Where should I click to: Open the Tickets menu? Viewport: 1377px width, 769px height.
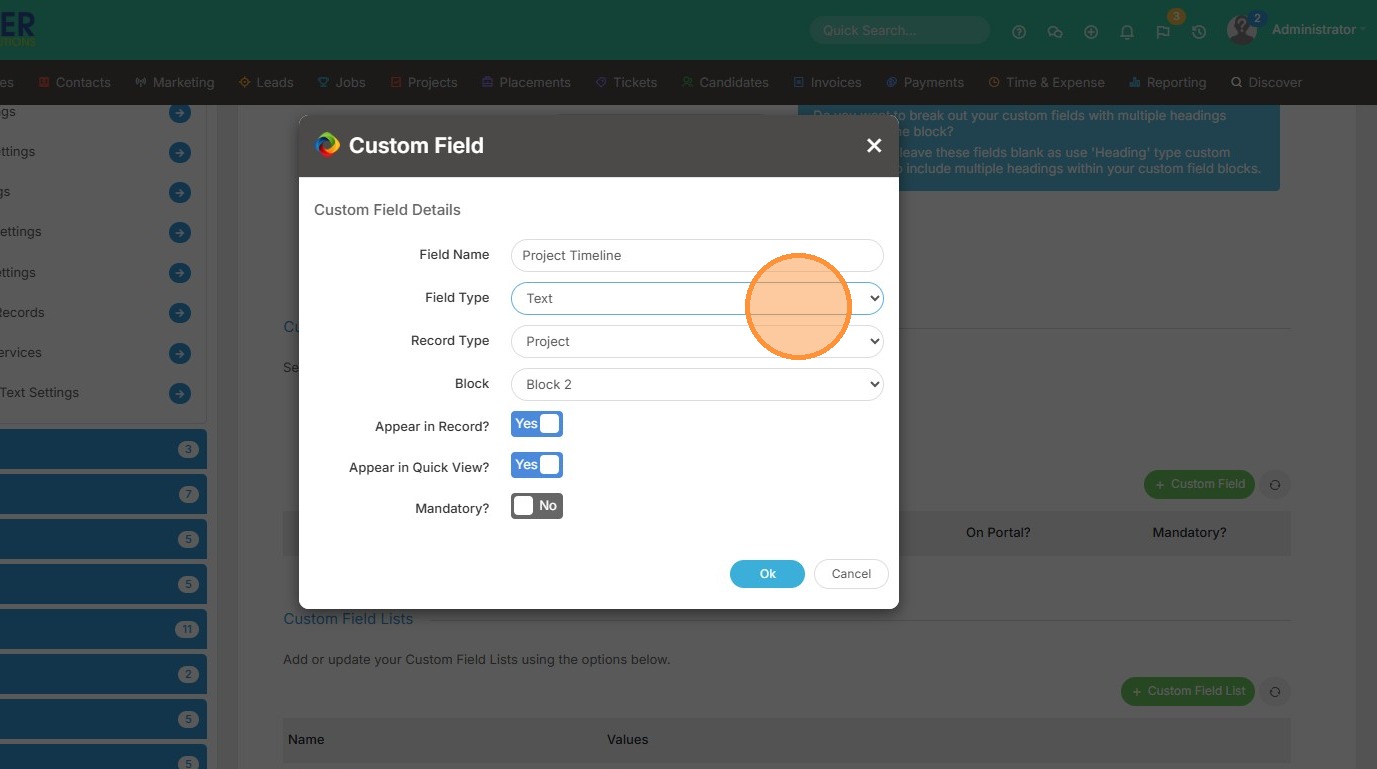[x=627, y=82]
